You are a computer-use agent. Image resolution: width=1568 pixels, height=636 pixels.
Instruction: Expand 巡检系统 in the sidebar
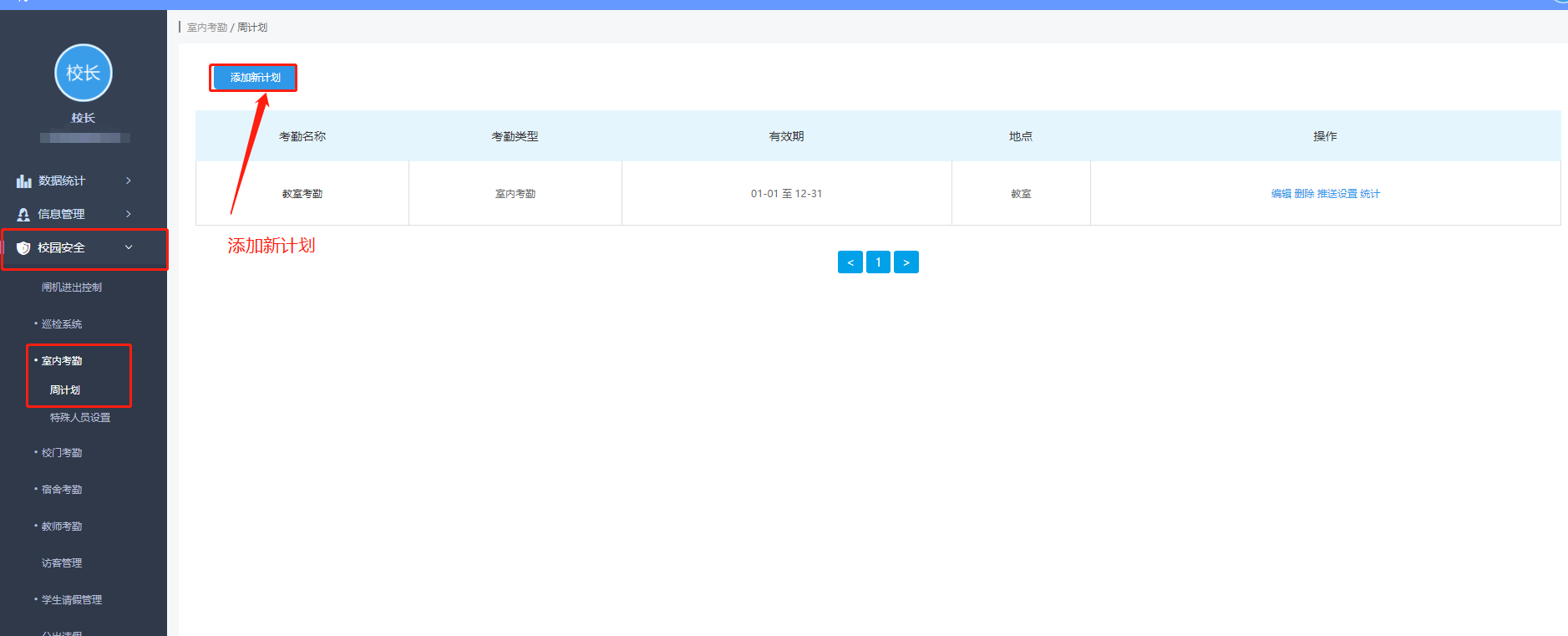[x=62, y=324]
